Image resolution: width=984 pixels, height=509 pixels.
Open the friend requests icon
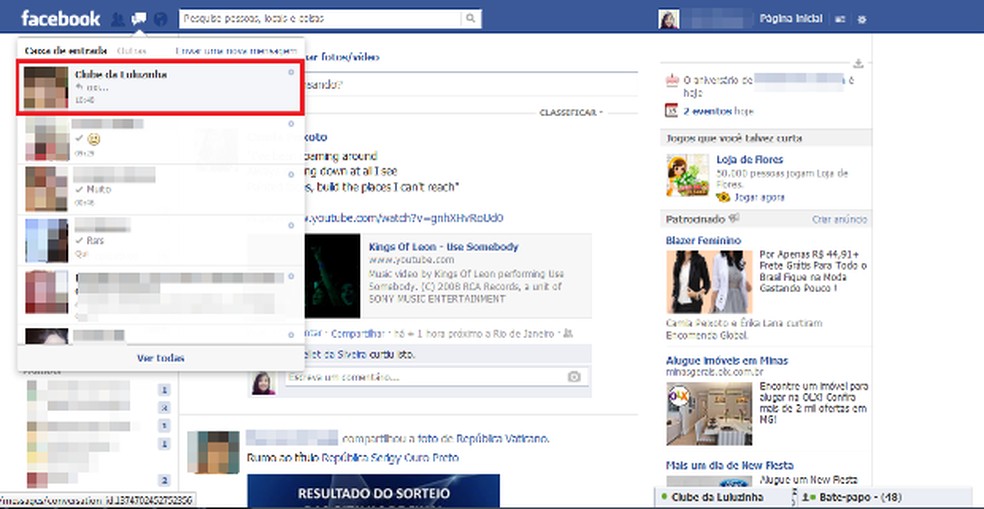(117, 19)
